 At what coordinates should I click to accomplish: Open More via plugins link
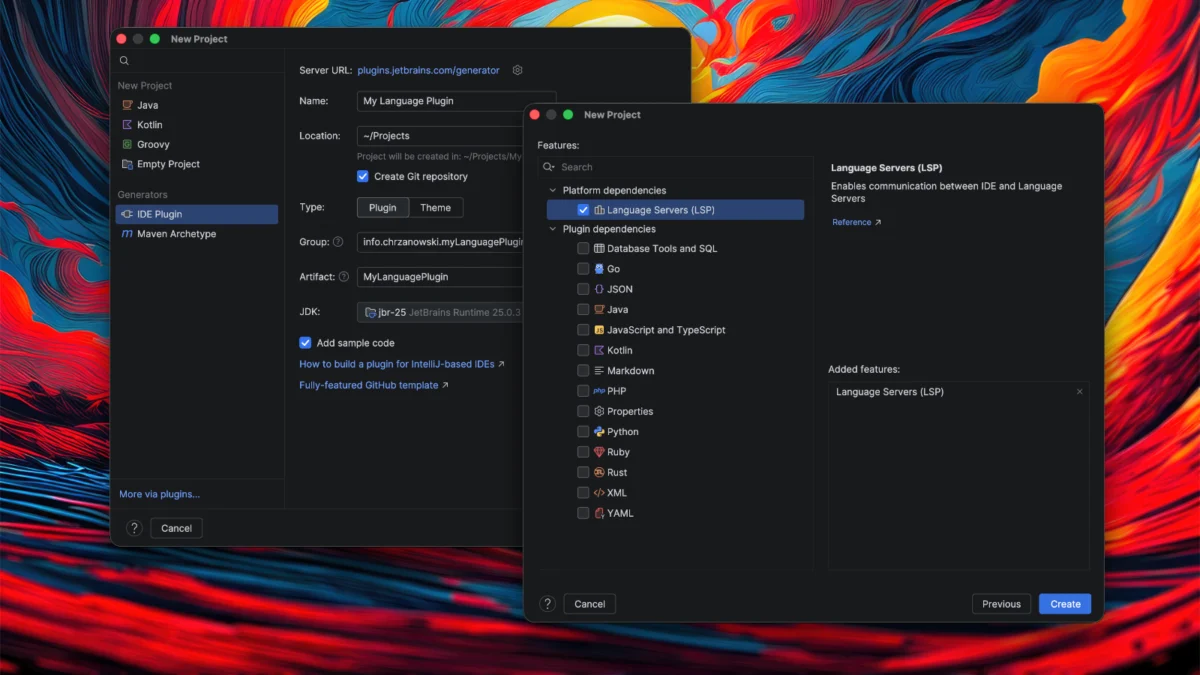159,494
